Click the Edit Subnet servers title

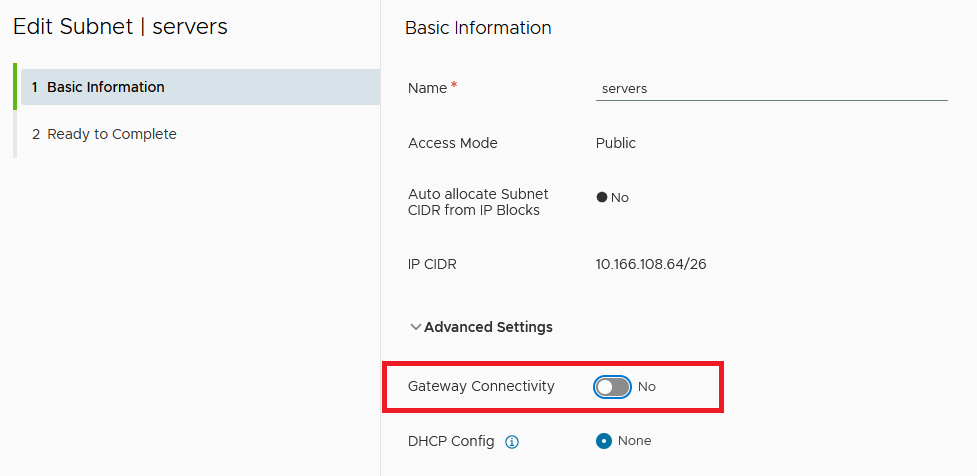point(120,27)
